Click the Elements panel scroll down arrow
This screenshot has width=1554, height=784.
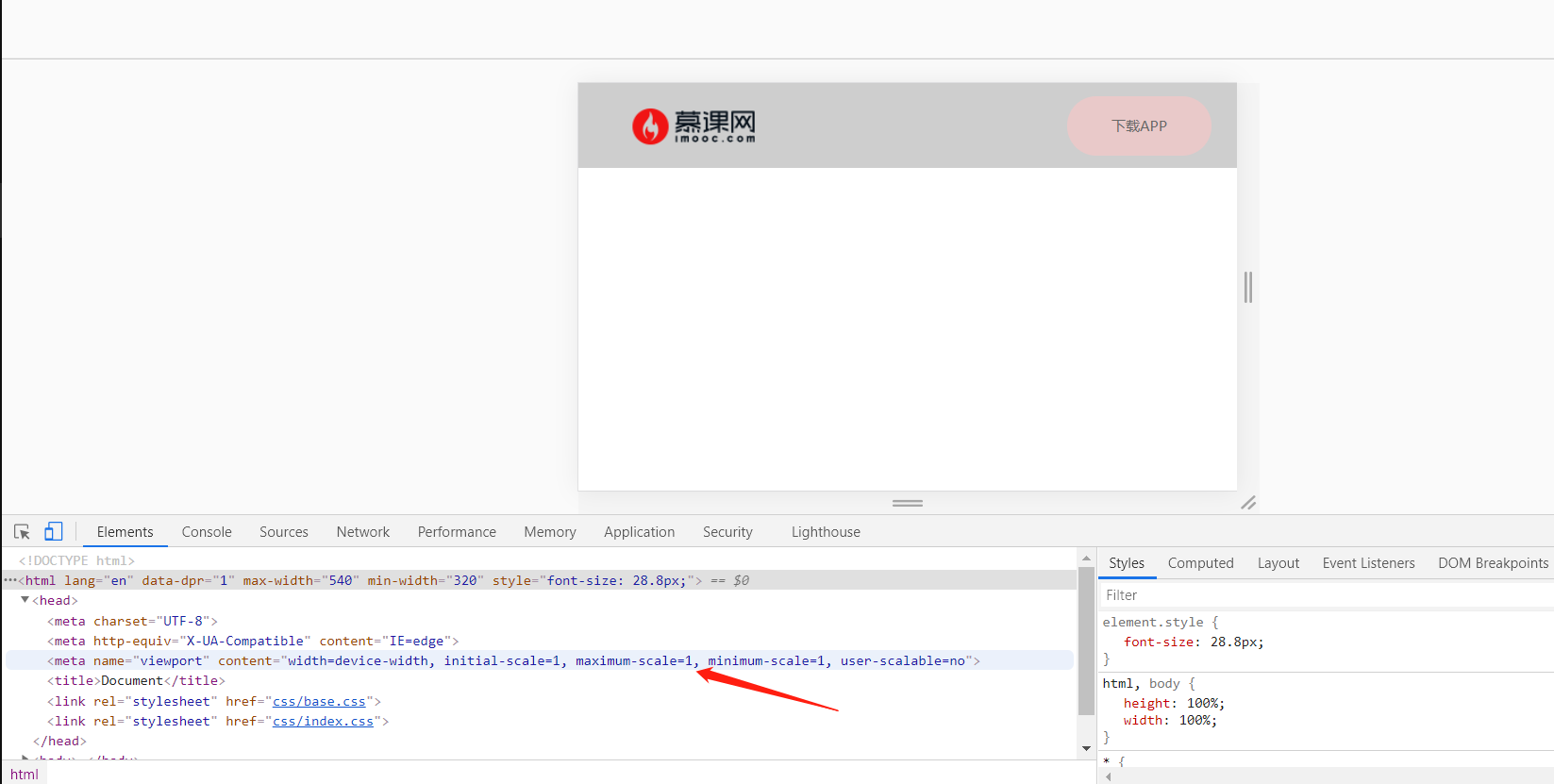tap(1086, 748)
